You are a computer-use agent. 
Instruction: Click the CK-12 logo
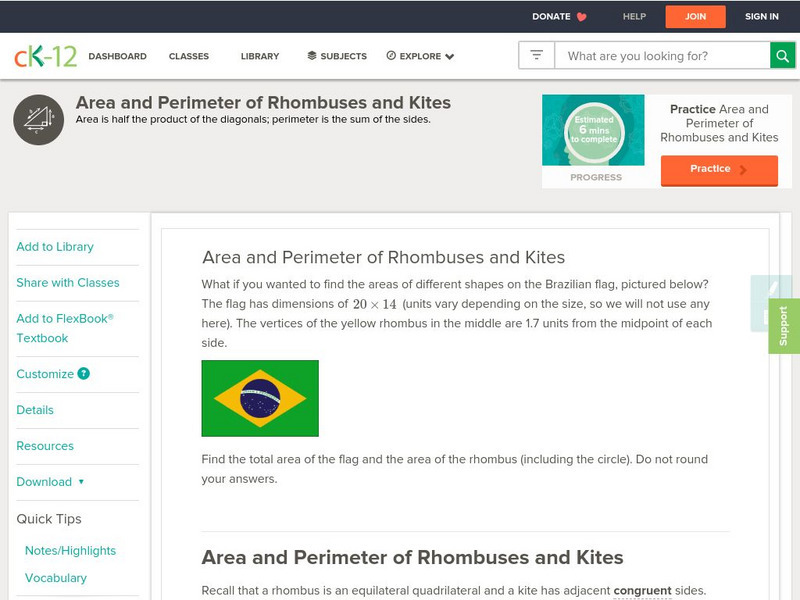coord(46,56)
